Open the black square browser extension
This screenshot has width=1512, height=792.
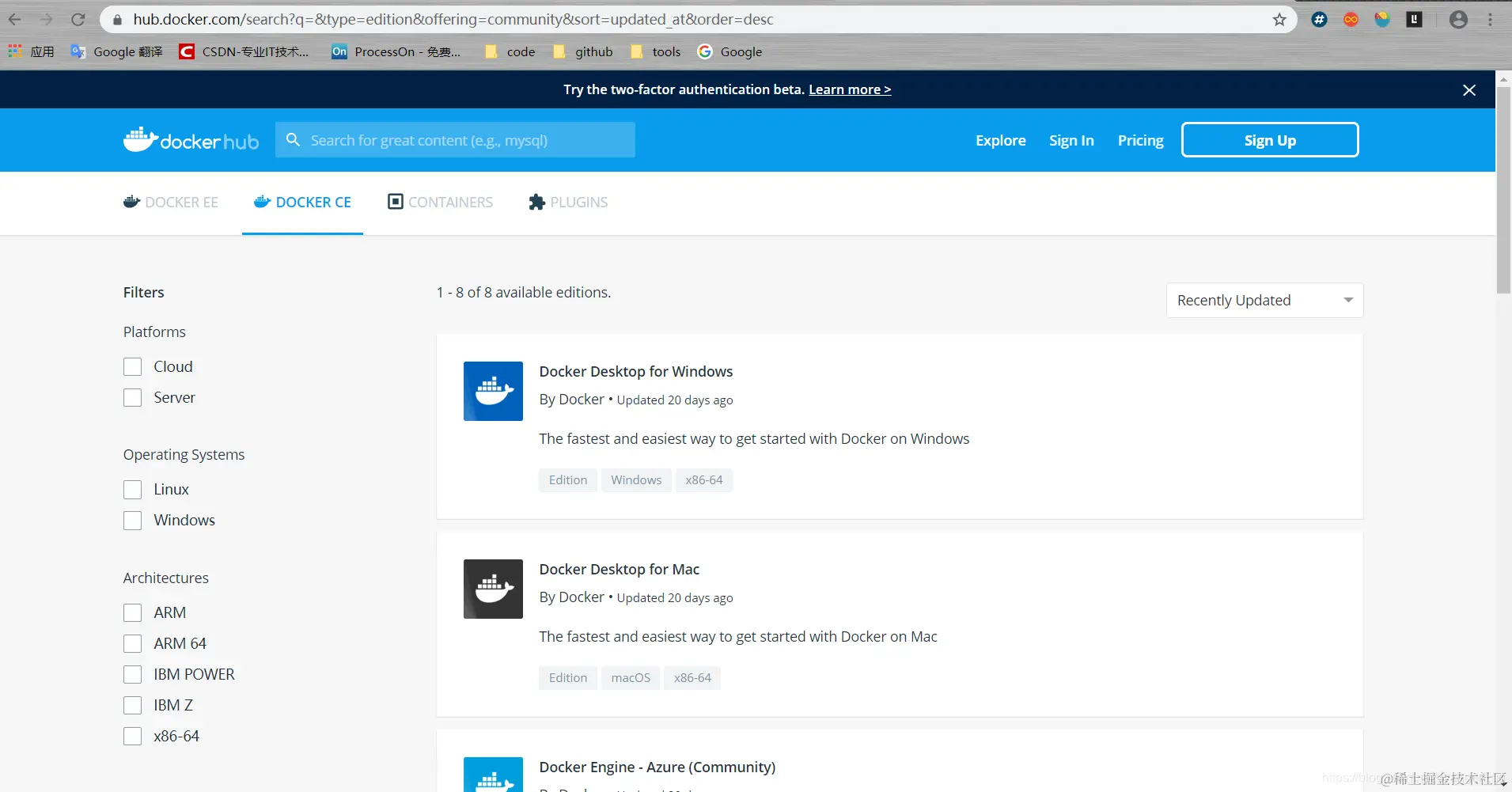[1414, 20]
